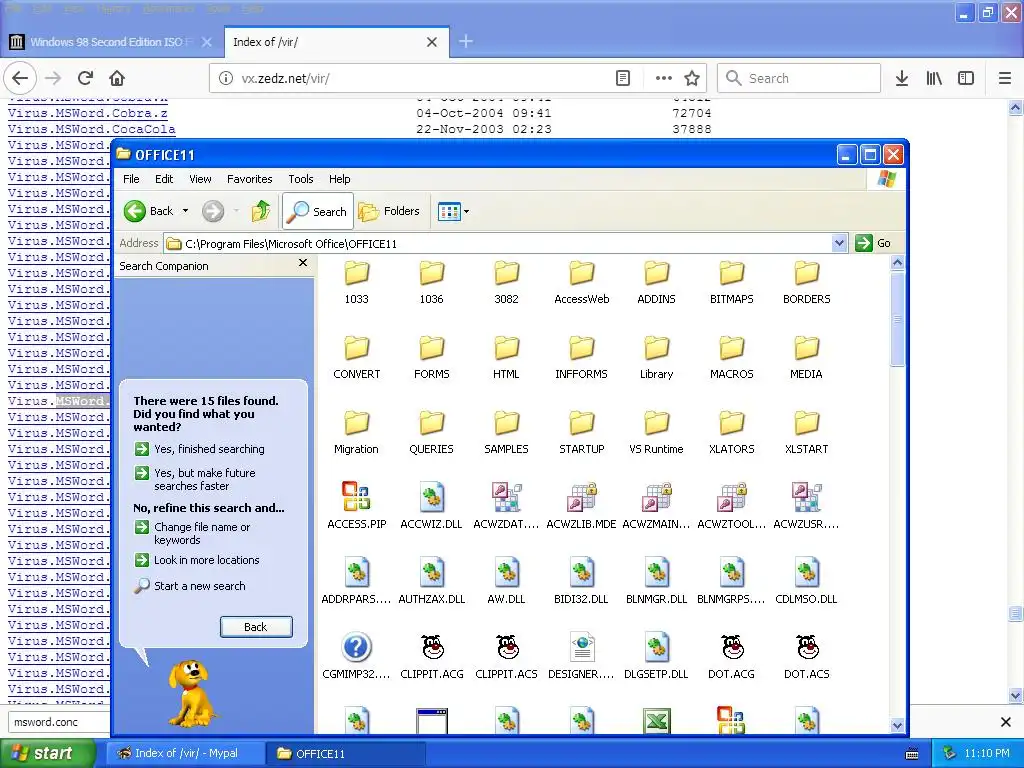Open the ACCESS.PIP file icon
The image size is (1024, 768).
point(357,497)
